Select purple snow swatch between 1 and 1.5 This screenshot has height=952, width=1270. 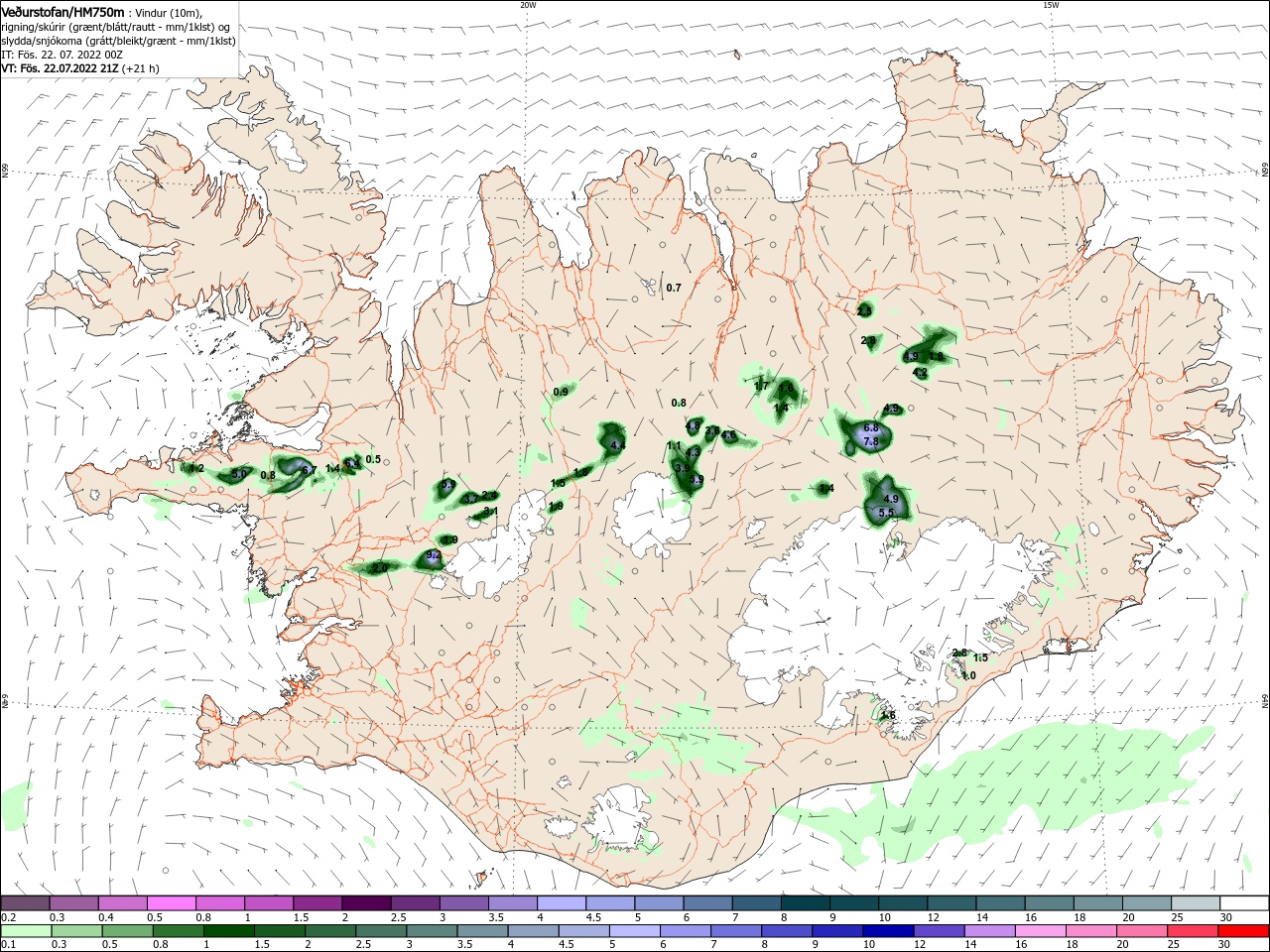pos(268,903)
